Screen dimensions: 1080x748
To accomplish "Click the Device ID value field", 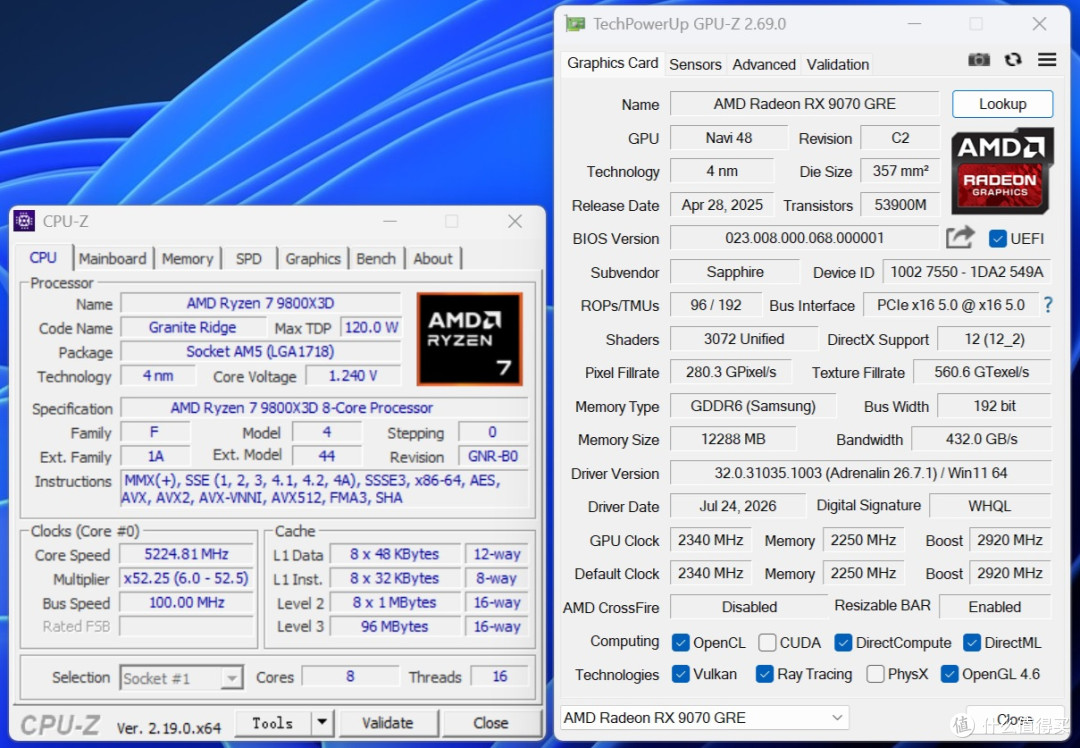I will 966,272.
